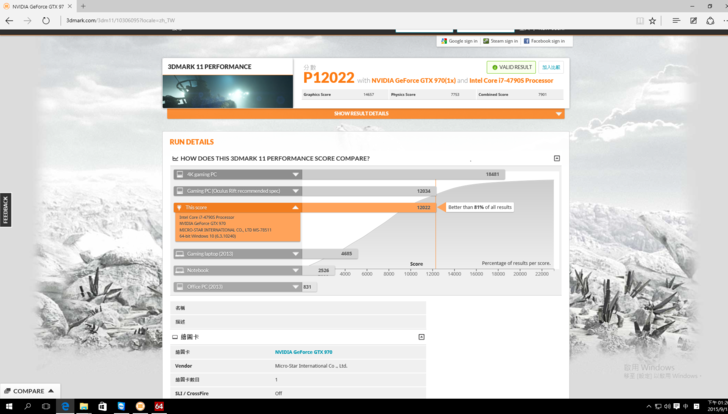Screen dimensions: 728x414
Task: Click the 18481 score value
Action: coord(492,175)
